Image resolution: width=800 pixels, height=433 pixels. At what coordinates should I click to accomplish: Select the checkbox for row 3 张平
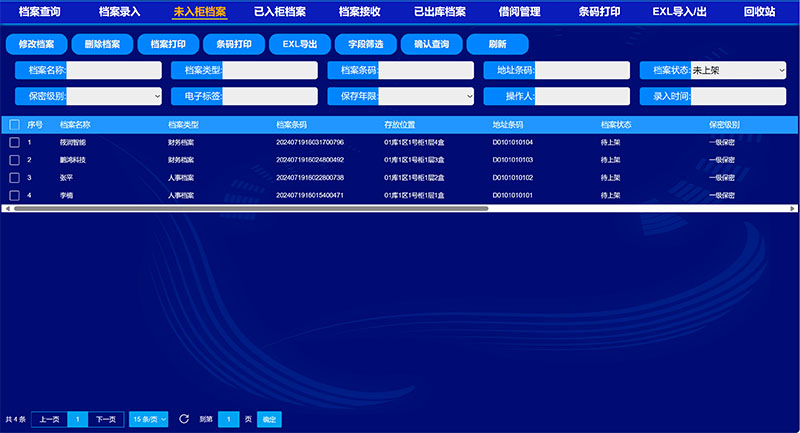coord(14,177)
